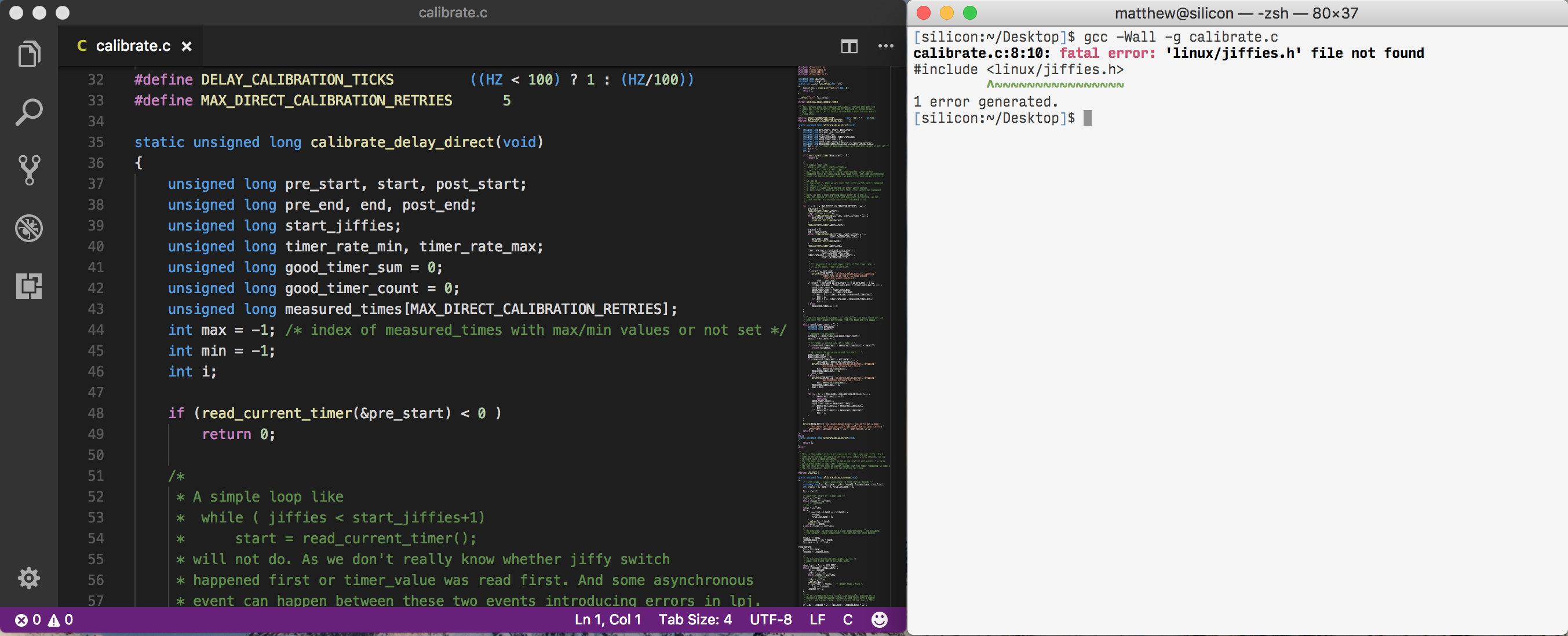Change indentation via Tab Size: 4

695,620
